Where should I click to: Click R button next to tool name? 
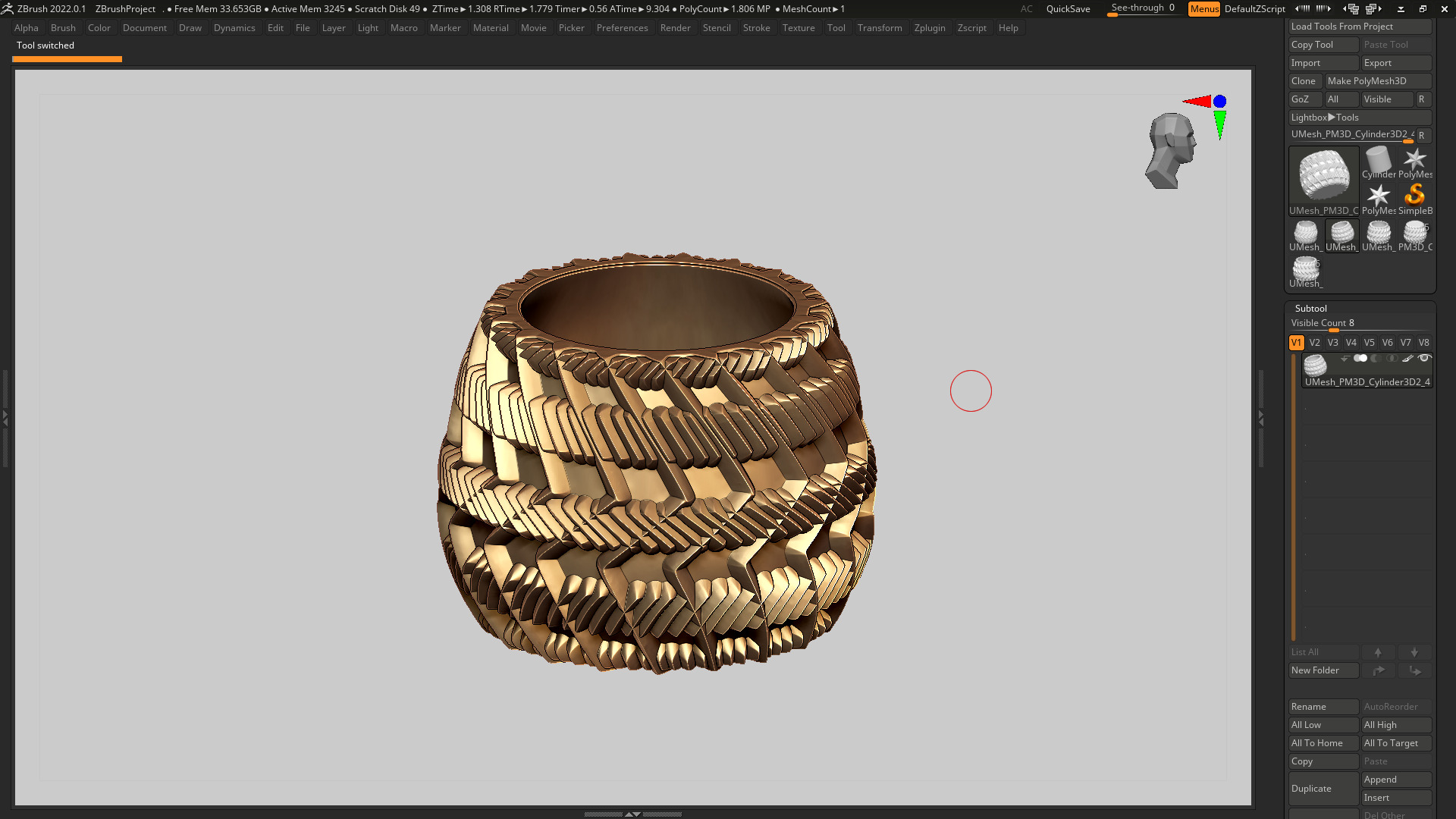coord(1423,135)
